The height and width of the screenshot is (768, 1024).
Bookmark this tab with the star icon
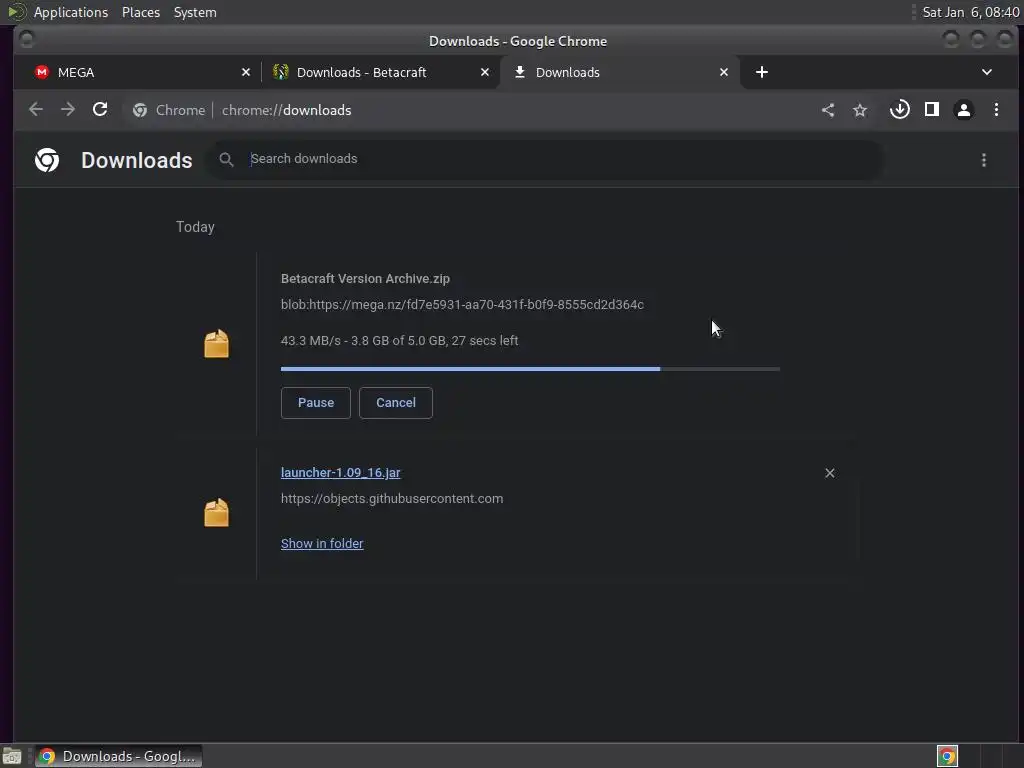(x=860, y=110)
